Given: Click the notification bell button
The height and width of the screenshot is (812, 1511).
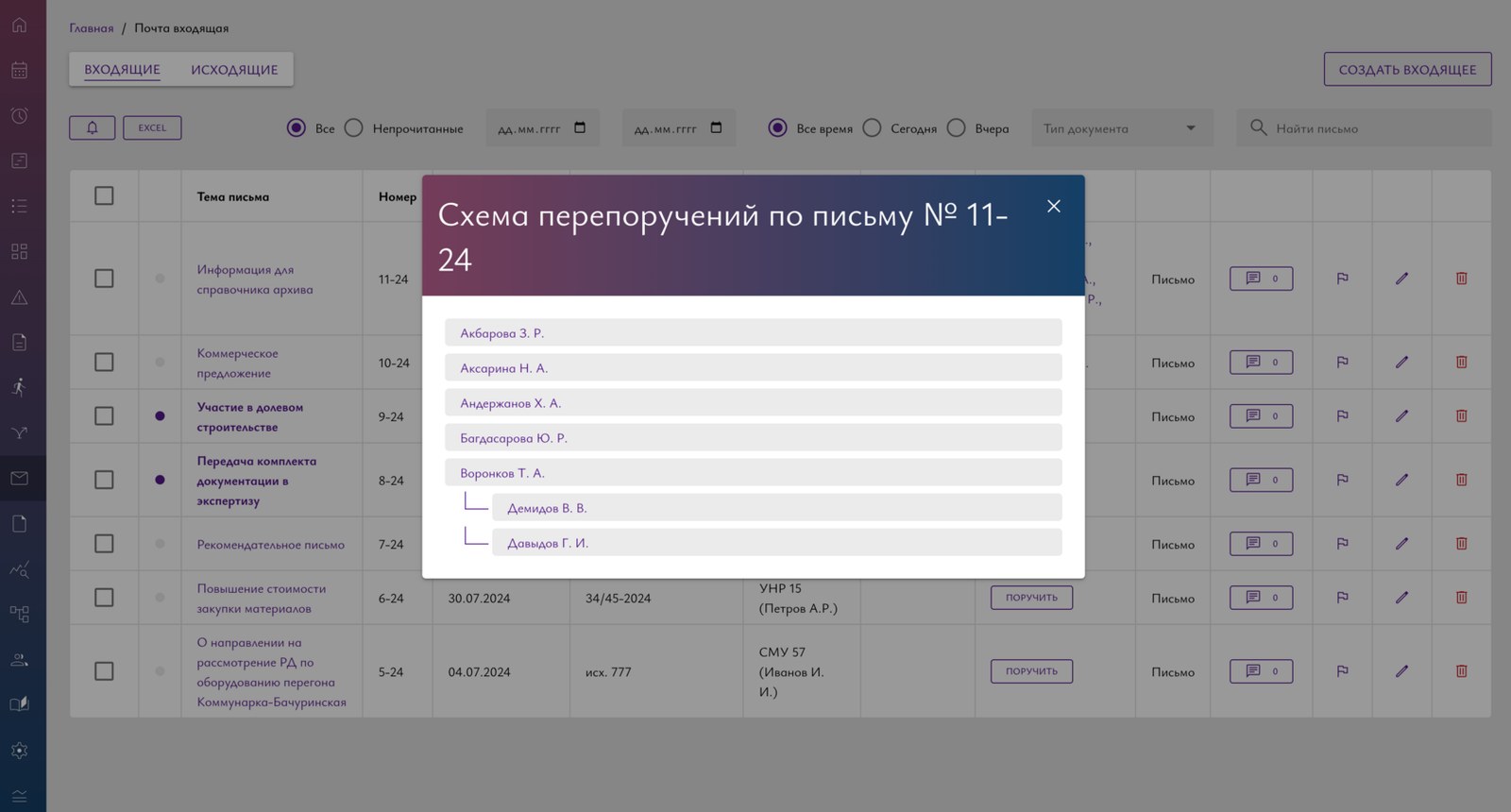Looking at the screenshot, I should (x=92, y=127).
